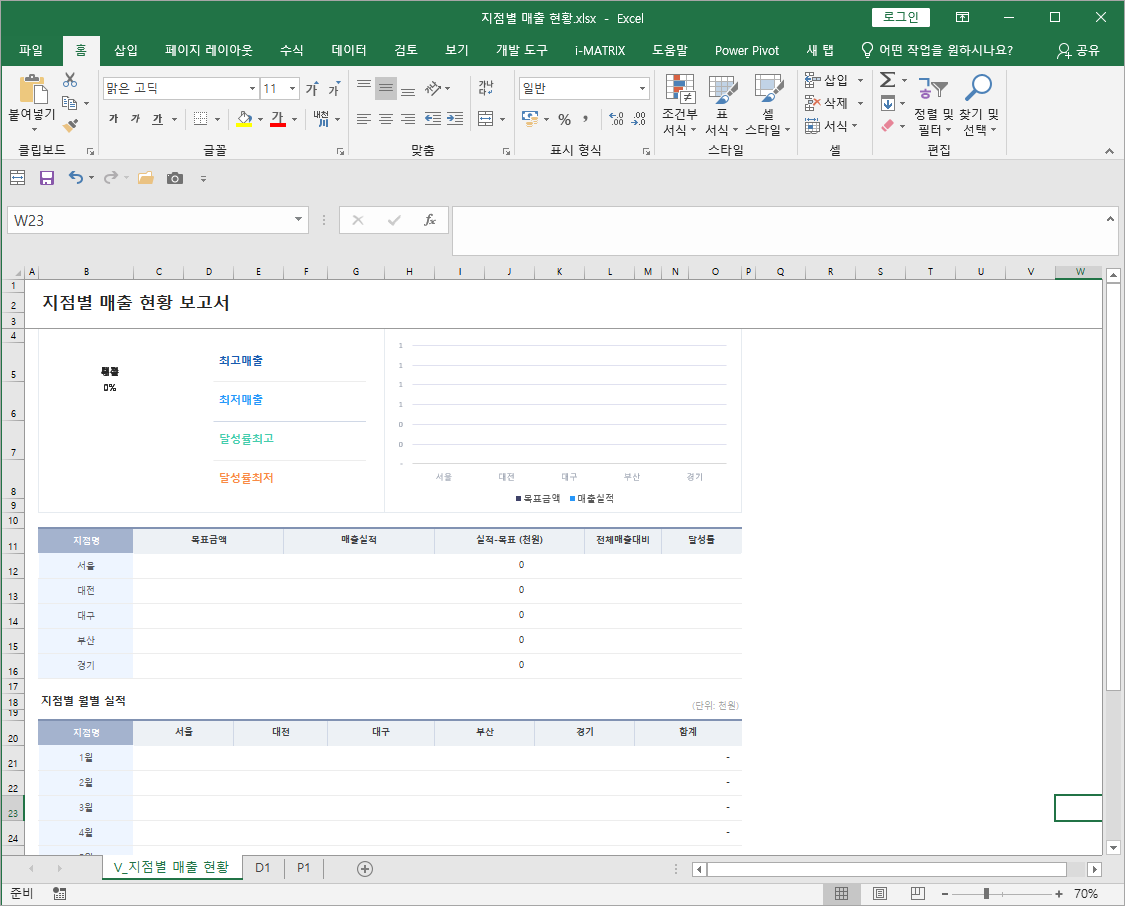Click the percent style icon

pos(564,119)
